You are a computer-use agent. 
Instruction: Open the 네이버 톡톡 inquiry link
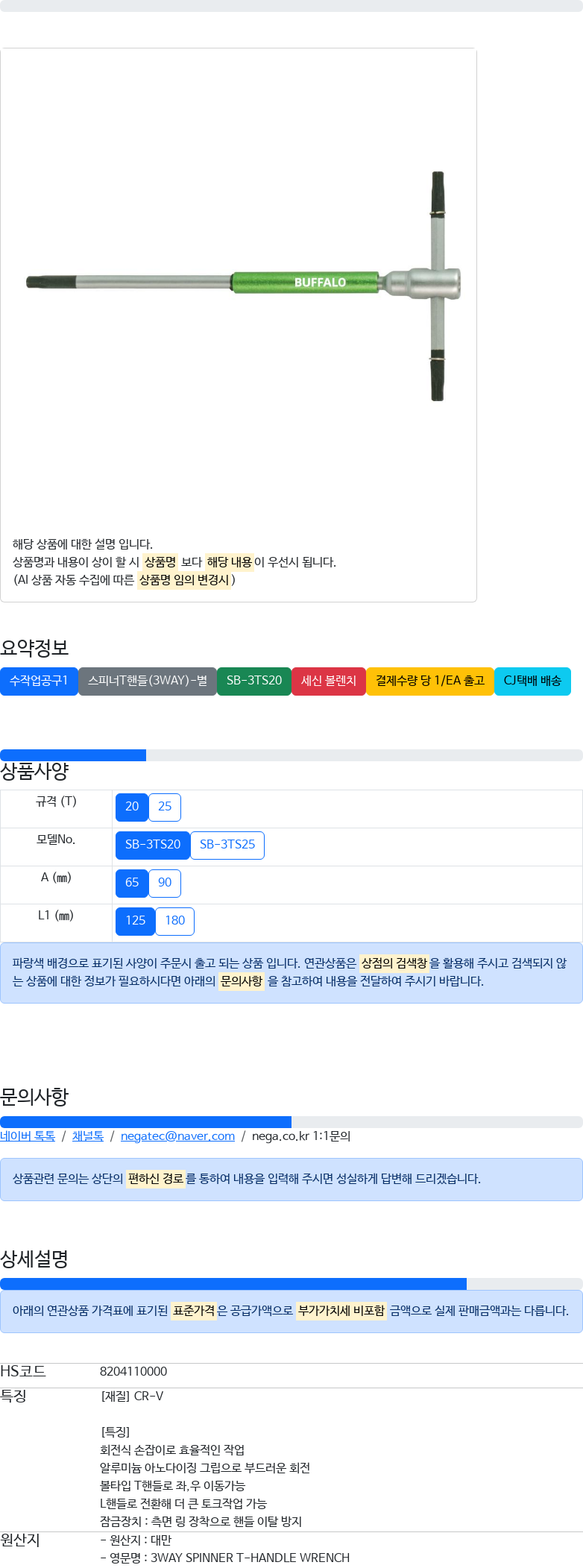pos(28,1136)
